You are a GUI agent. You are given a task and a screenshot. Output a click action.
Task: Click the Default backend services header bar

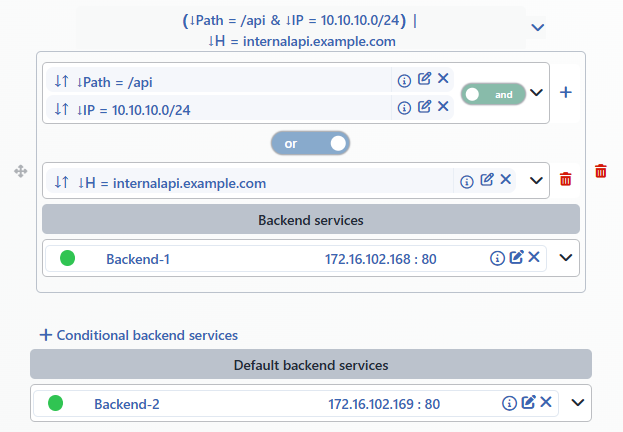pyautogui.click(x=311, y=364)
